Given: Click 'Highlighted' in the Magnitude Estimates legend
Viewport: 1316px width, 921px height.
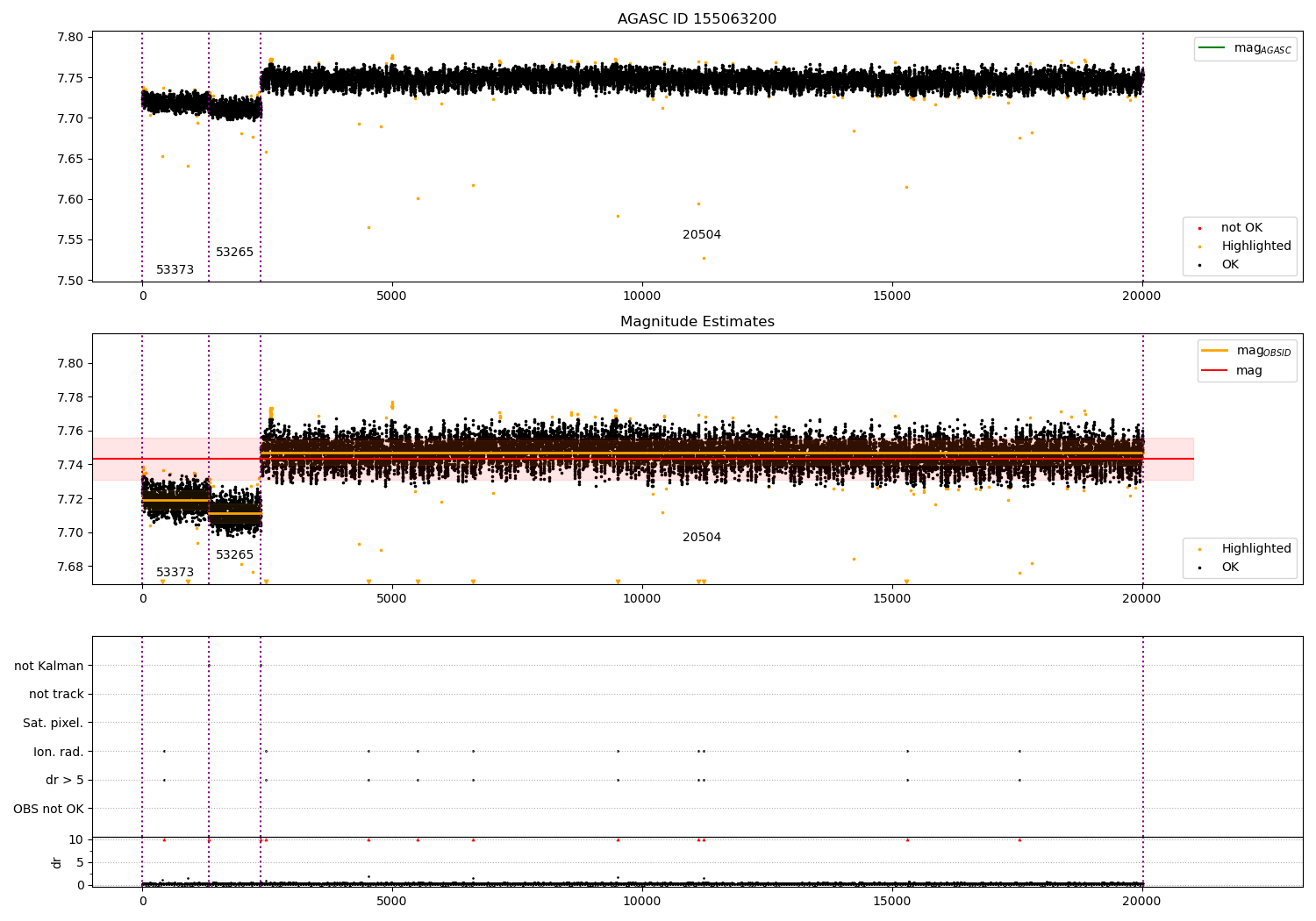Looking at the screenshot, I should [1255, 548].
